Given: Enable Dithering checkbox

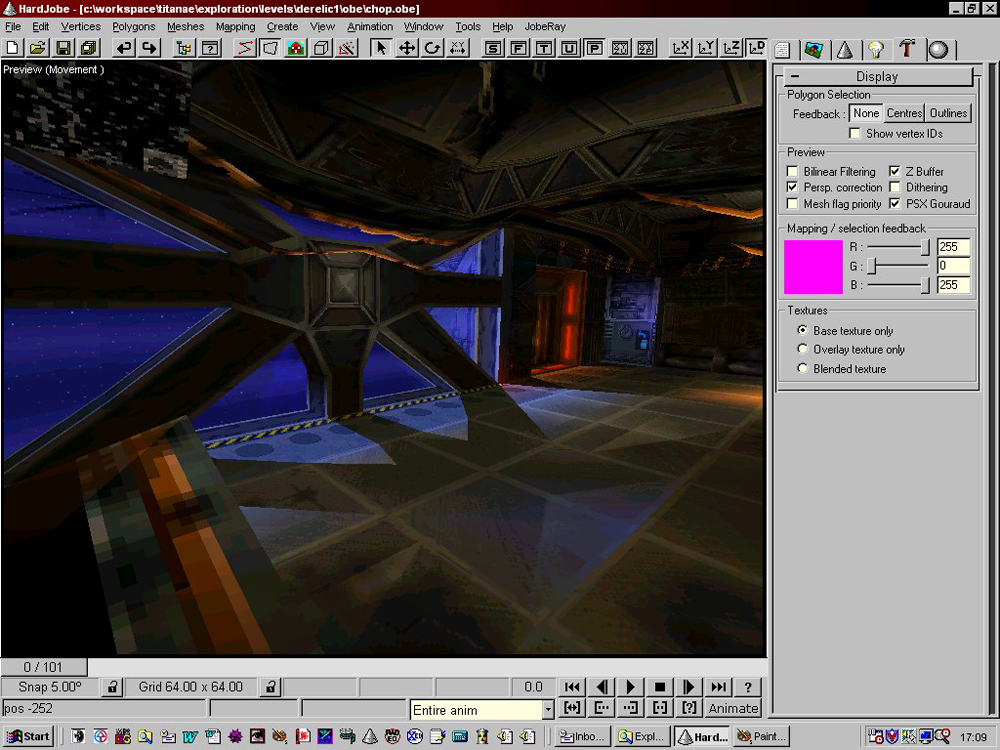Looking at the screenshot, I should tap(895, 188).
